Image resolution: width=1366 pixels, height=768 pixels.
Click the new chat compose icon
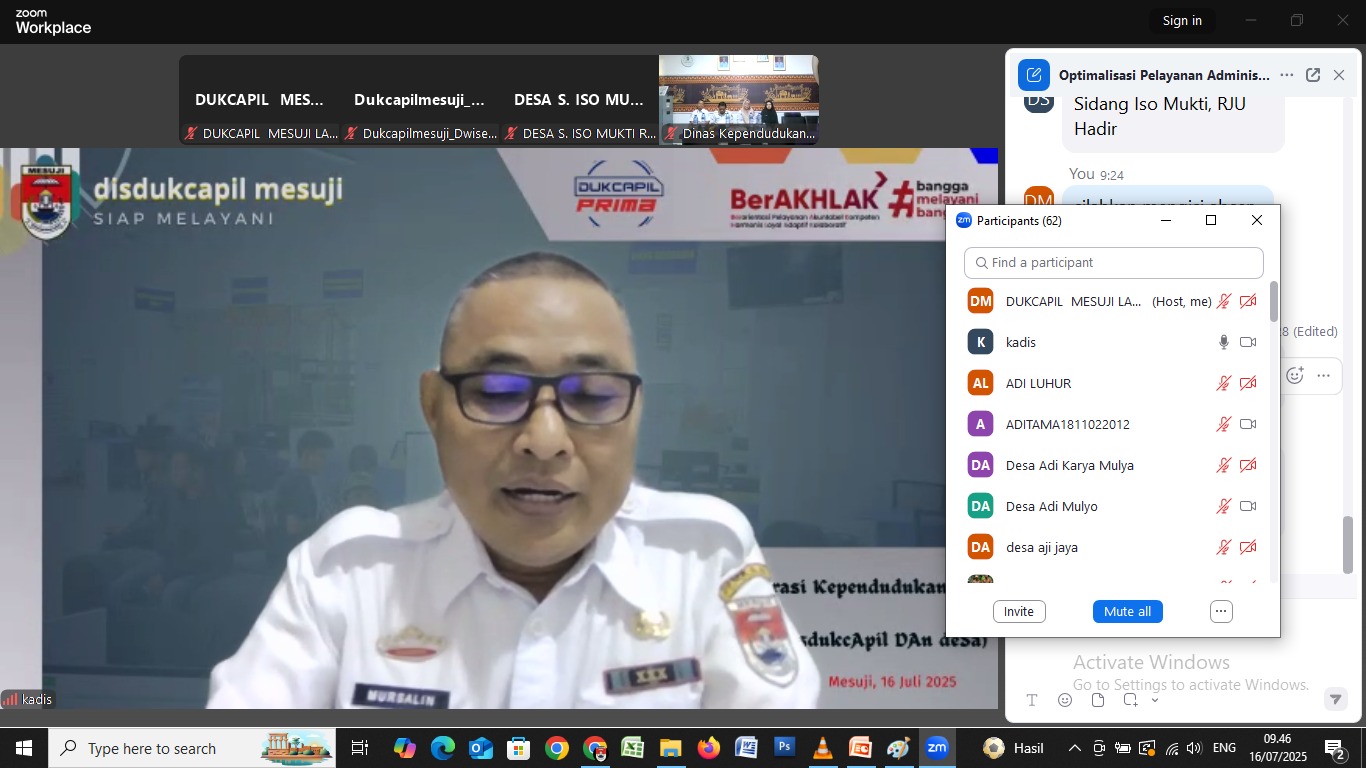(x=1033, y=75)
